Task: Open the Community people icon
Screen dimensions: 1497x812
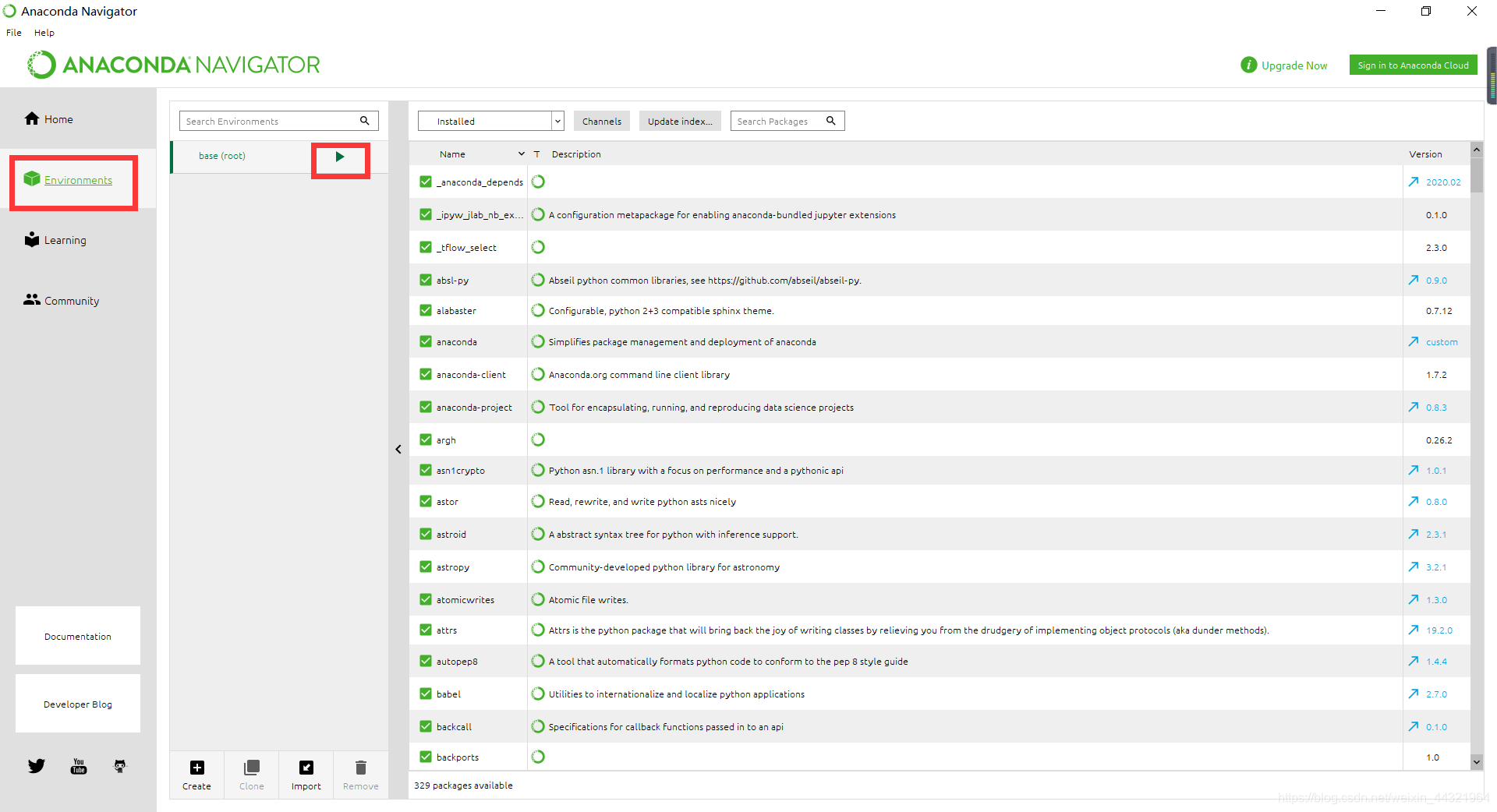Action: tap(32, 299)
